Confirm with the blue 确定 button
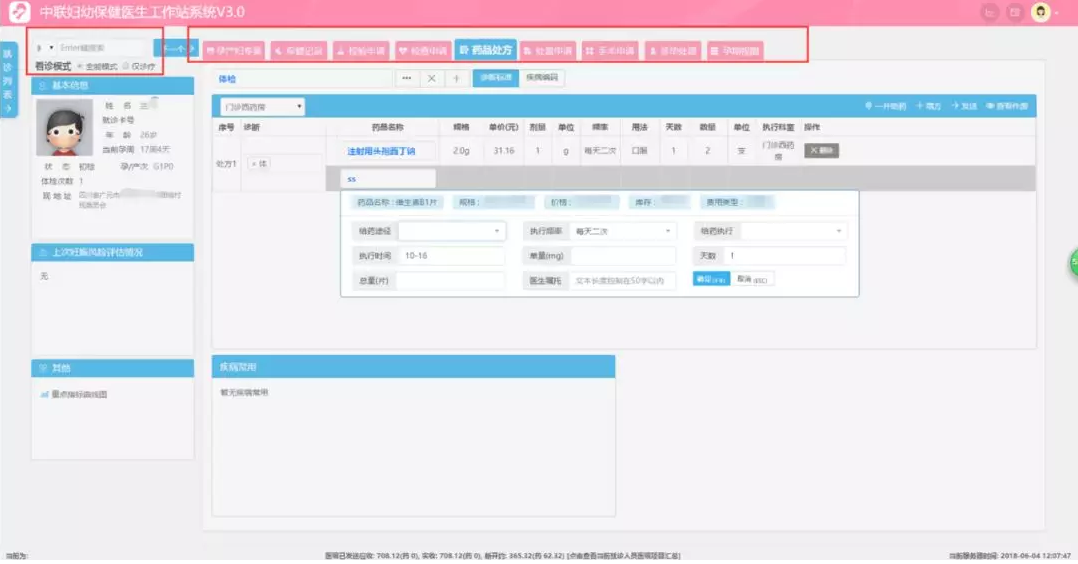 click(711, 279)
